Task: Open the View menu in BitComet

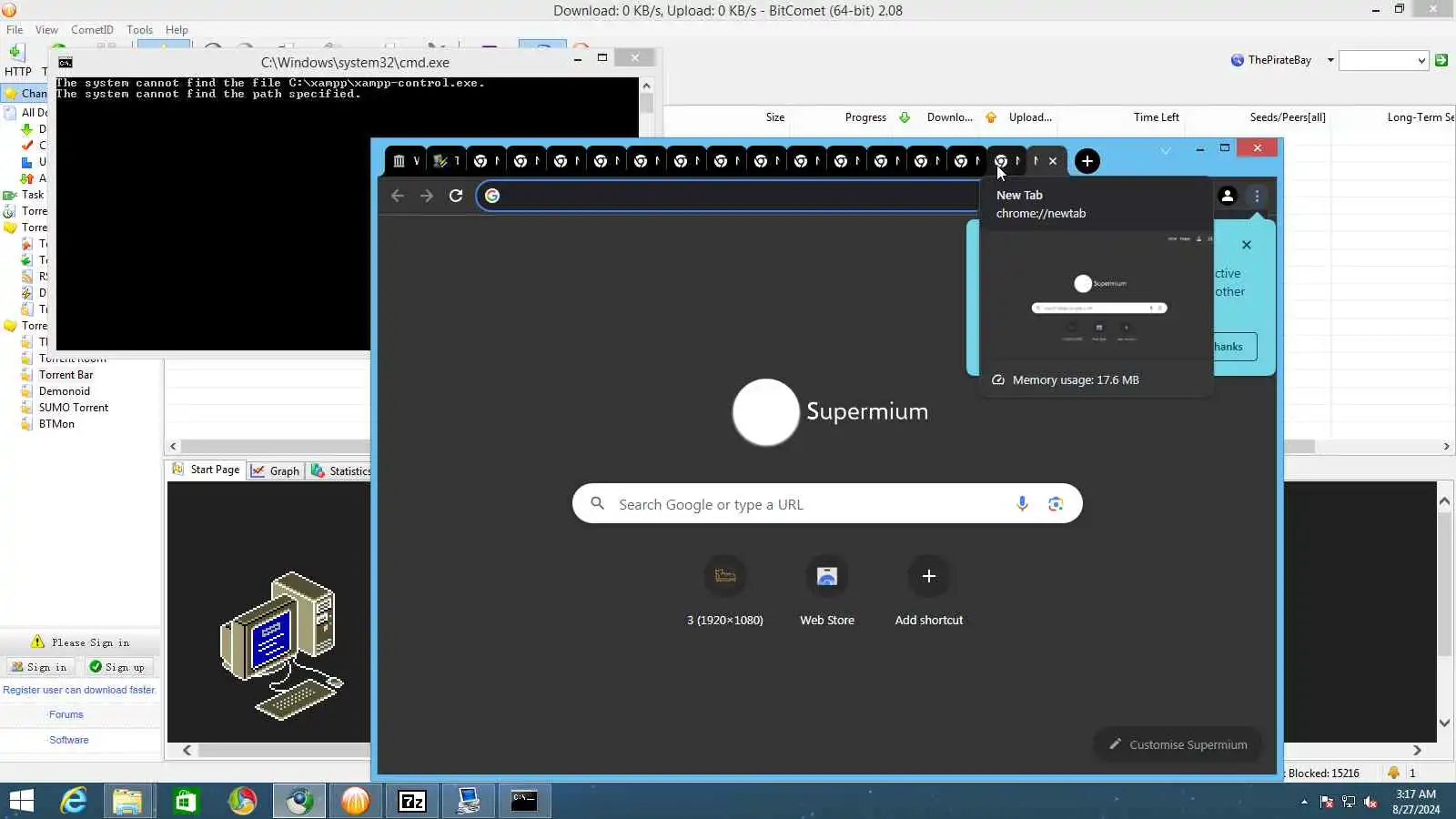Action: tap(46, 30)
